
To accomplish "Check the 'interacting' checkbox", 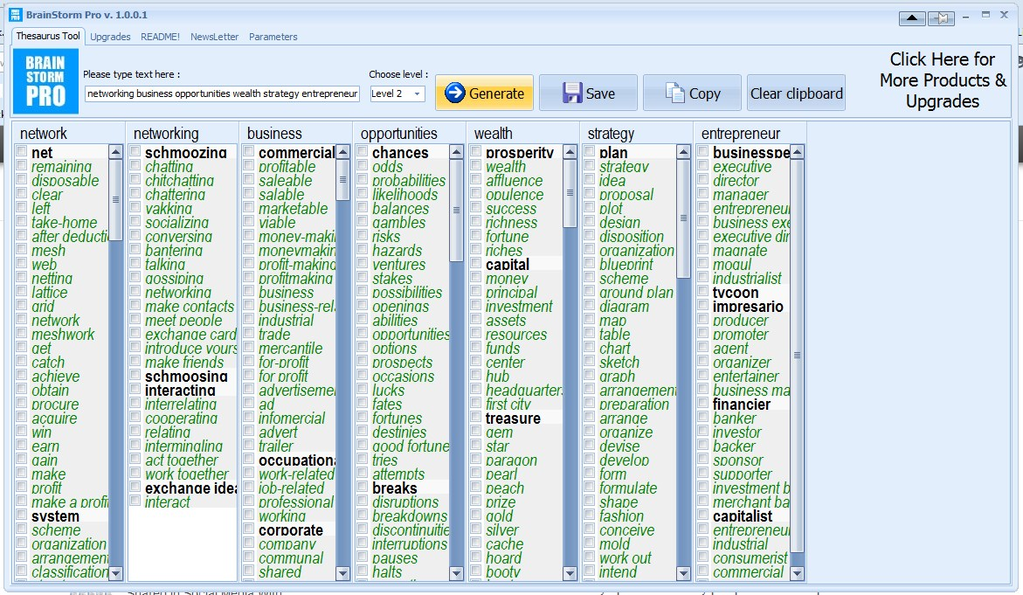I will [135, 389].
